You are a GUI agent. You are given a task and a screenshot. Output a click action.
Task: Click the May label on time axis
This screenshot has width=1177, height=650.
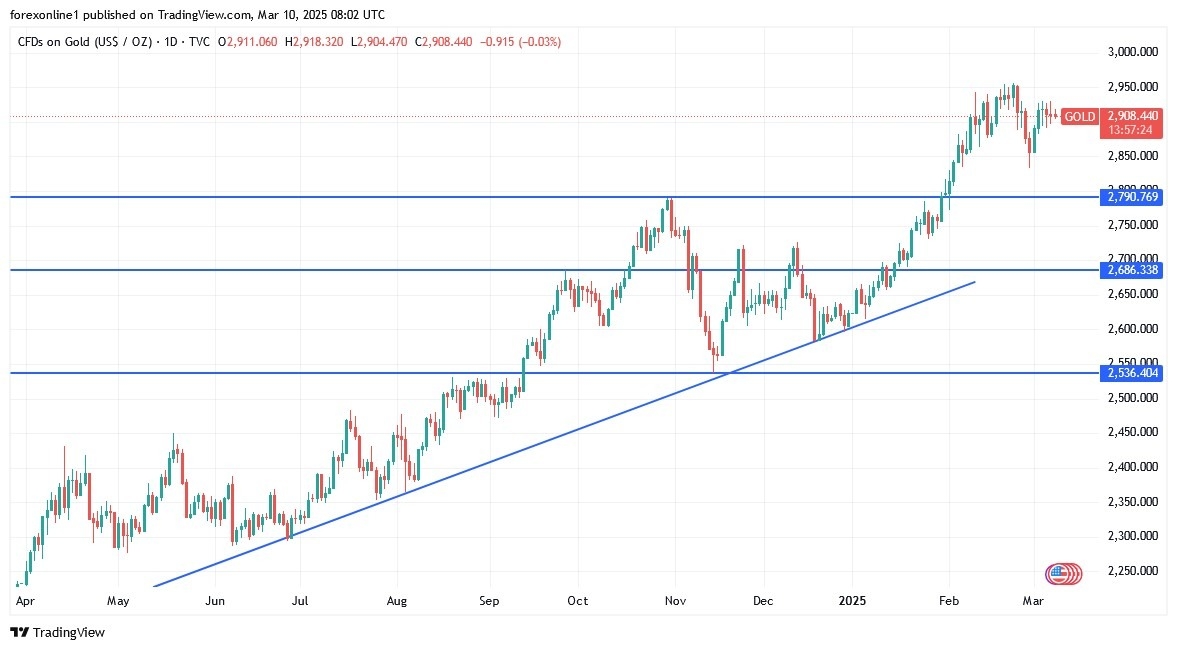click(x=118, y=601)
